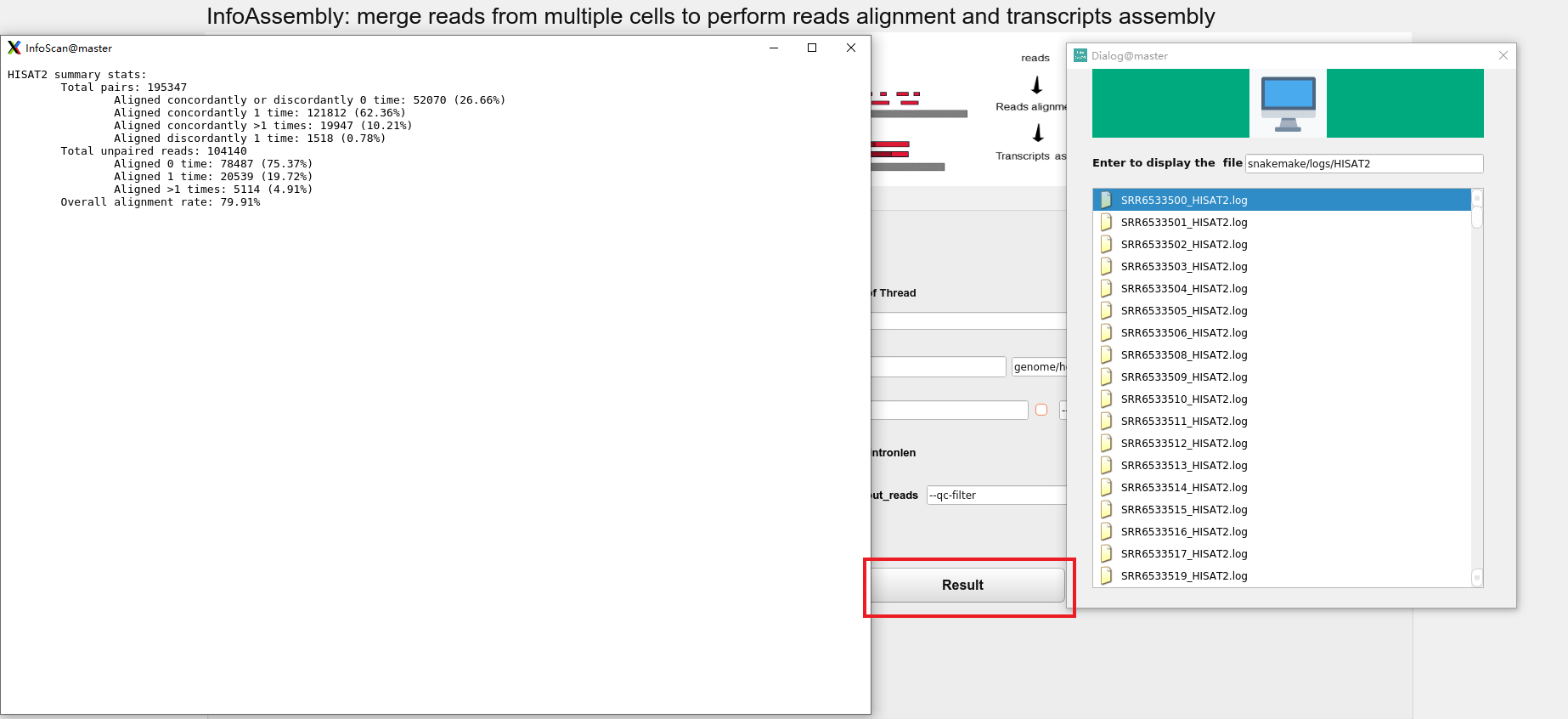Click the Dialog@master window icon

[1080, 55]
